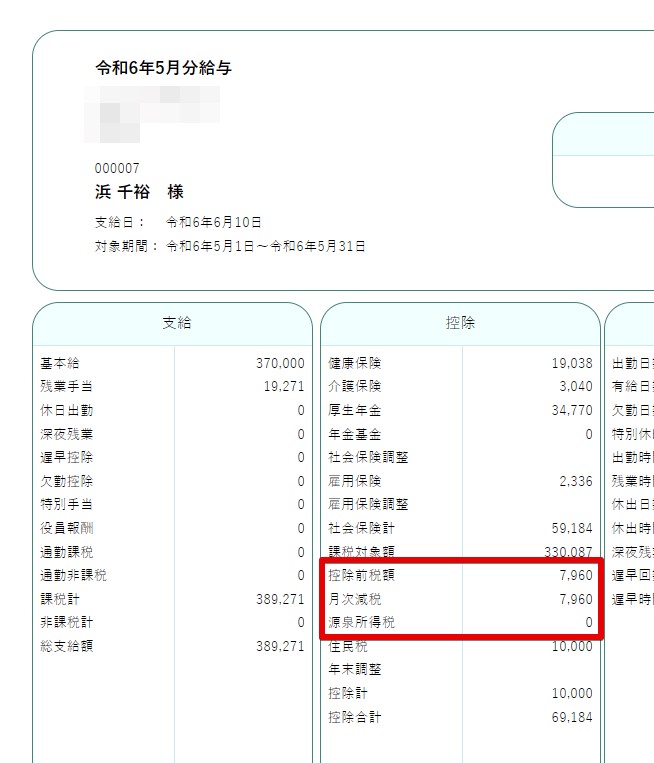Click 源泉所得税 amount 0
Image resolution: width=654 pixels, height=763 pixels.
coord(589,622)
